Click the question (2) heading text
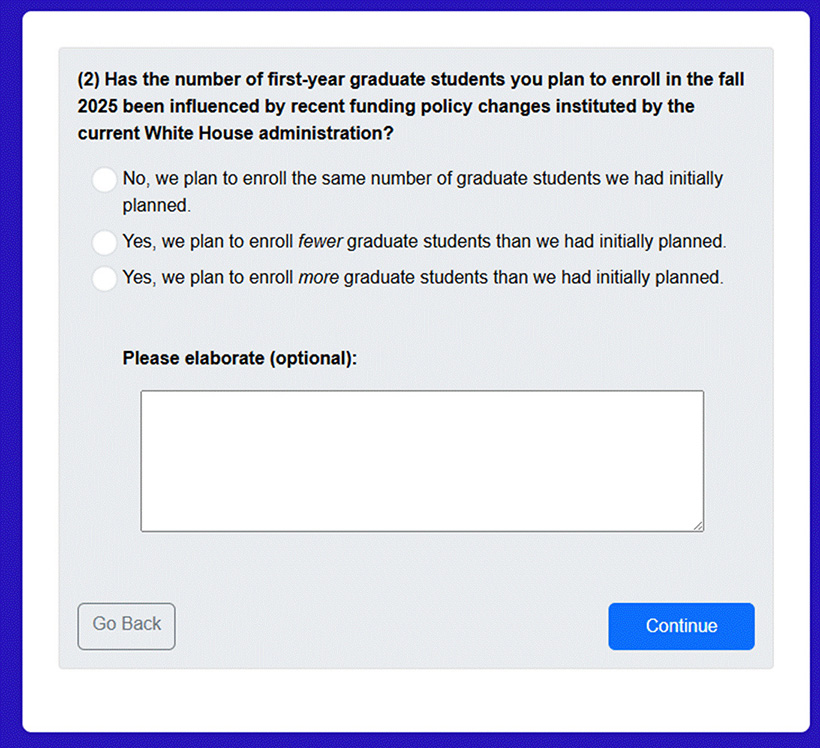This screenshot has height=748, width=820. [x=410, y=106]
